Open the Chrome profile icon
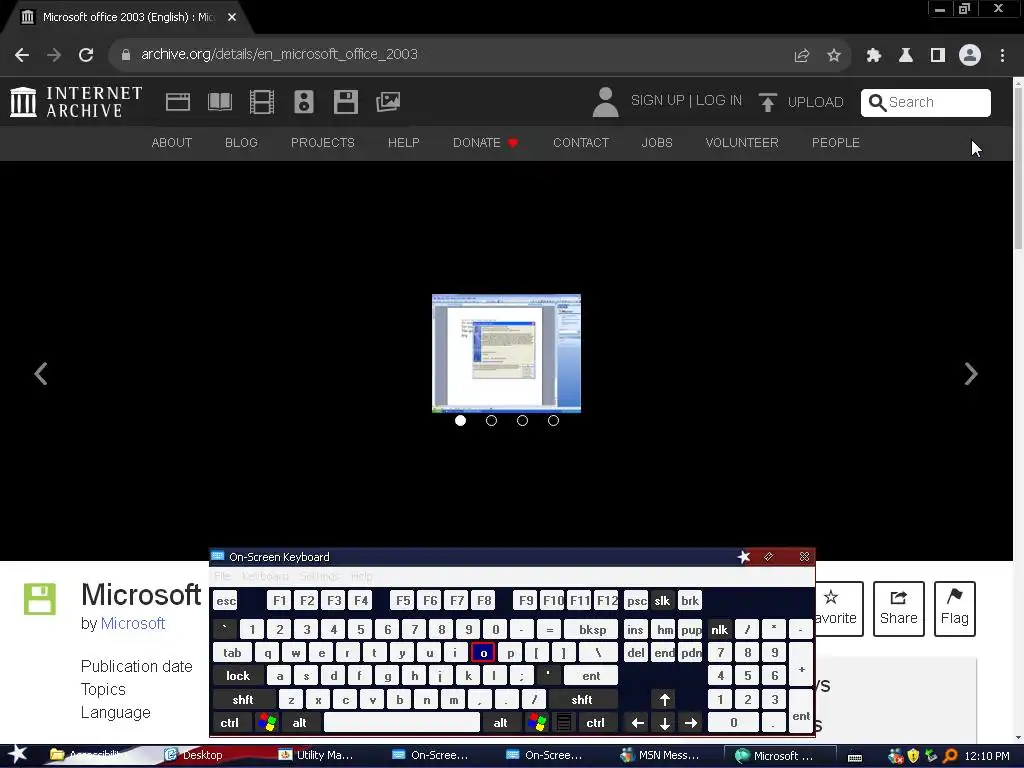This screenshot has width=1024, height=768. click(x=970, y=55)
